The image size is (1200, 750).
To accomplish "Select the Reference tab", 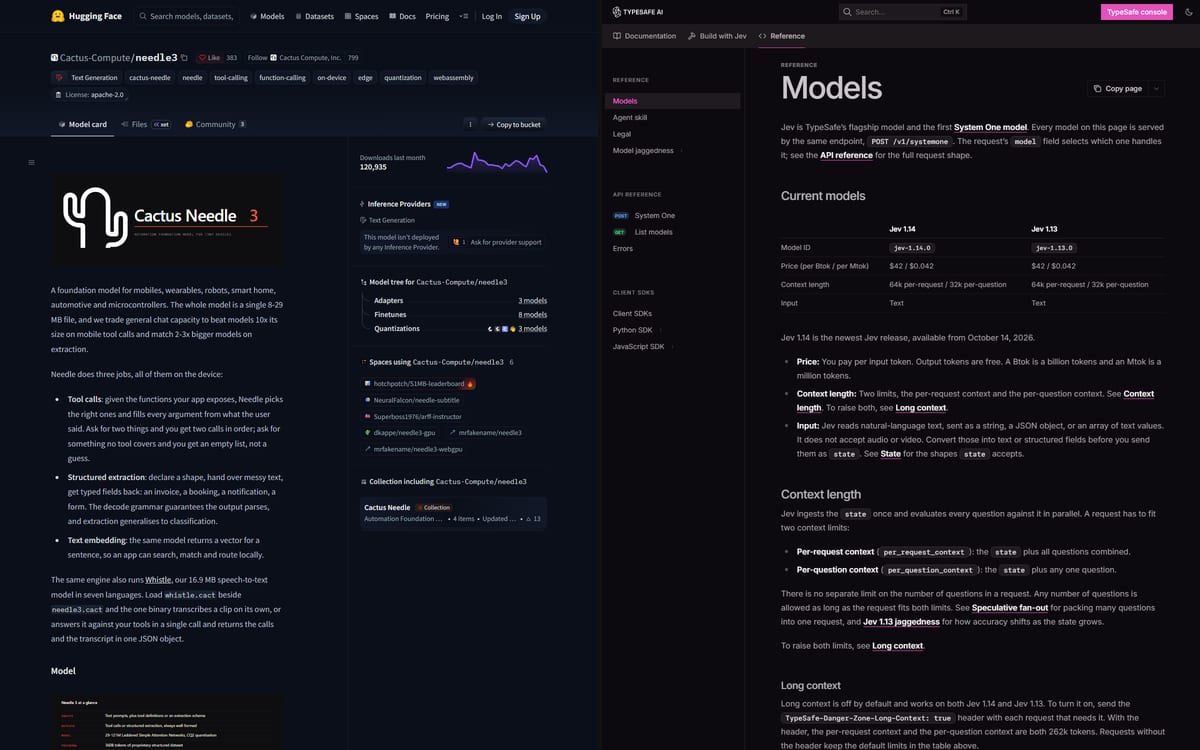I will click(781, 36).
